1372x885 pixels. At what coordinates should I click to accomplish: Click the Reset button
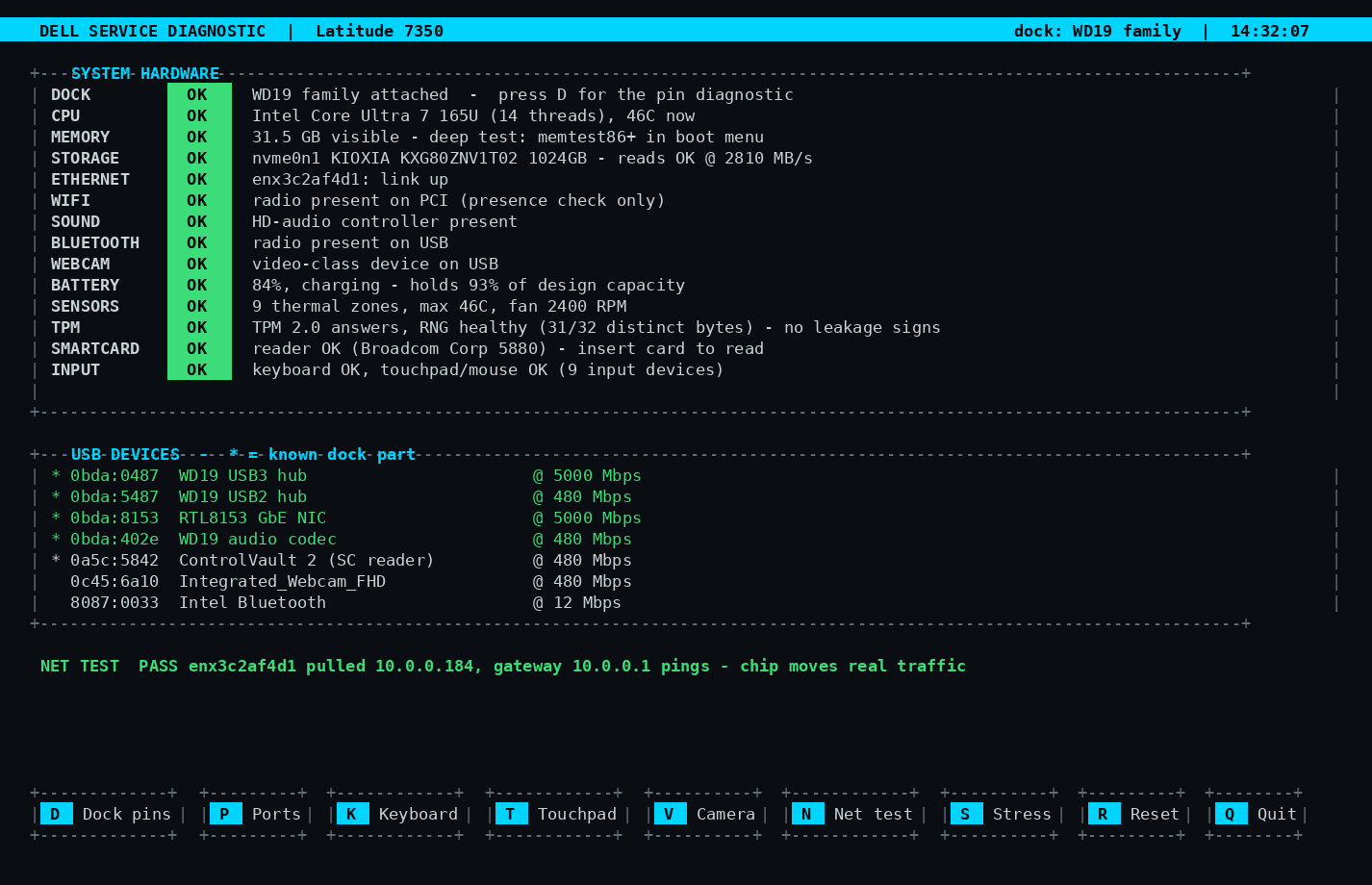1134,814
